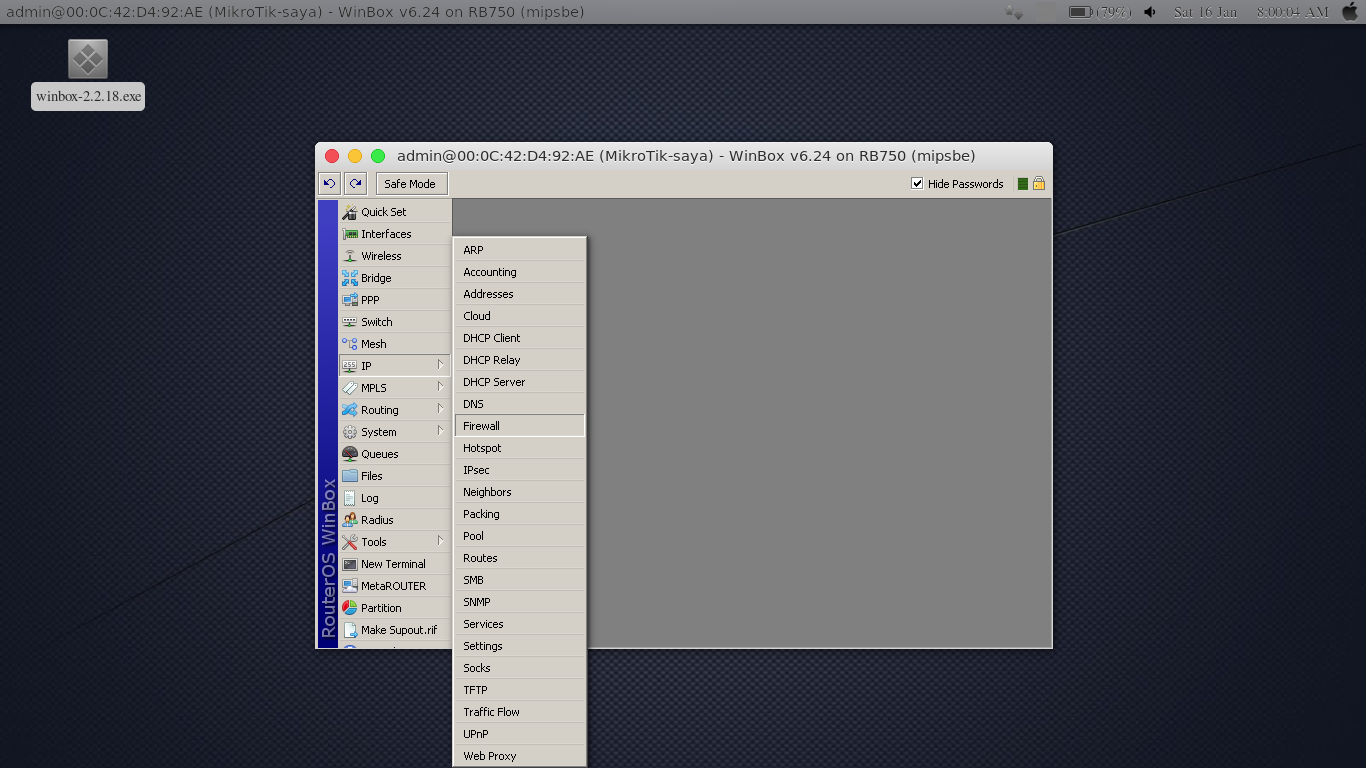Open Accounting in the IP submenu
This screenshot has height=768, width=1366.
(520, 272)
